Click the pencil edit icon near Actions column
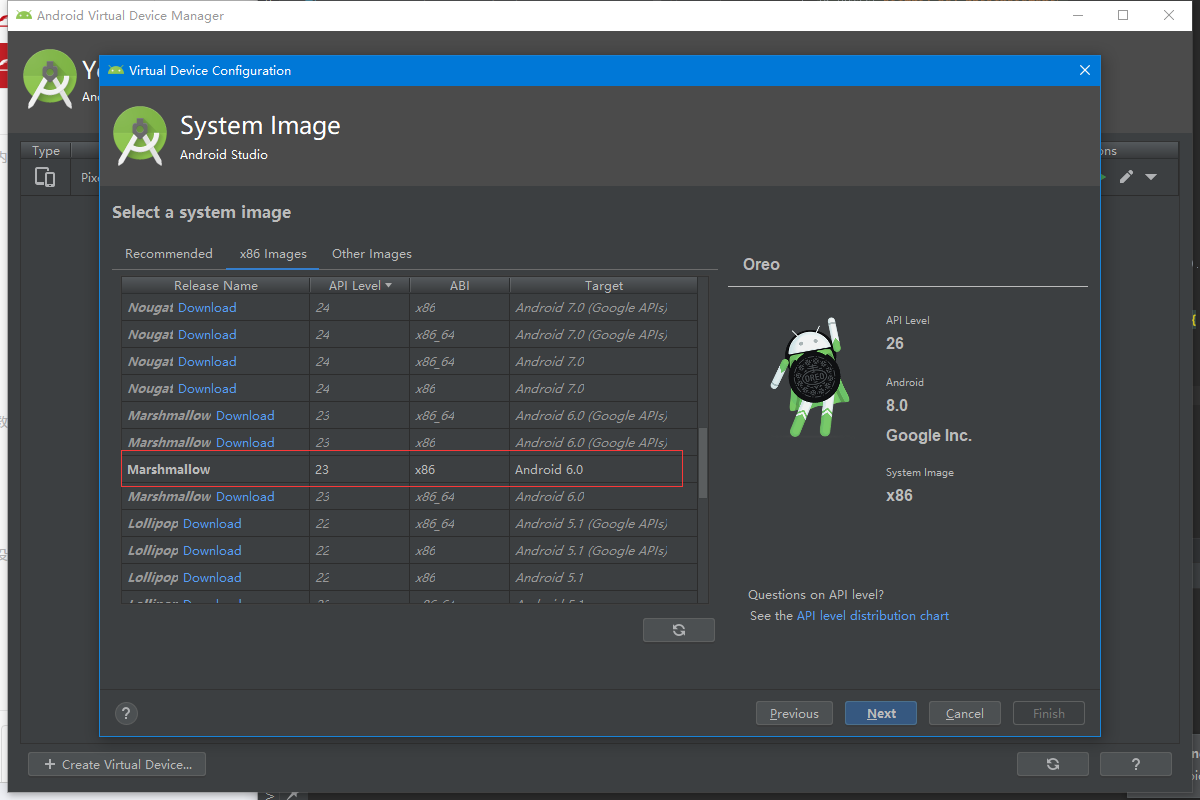 click(x=1126, y=176)
